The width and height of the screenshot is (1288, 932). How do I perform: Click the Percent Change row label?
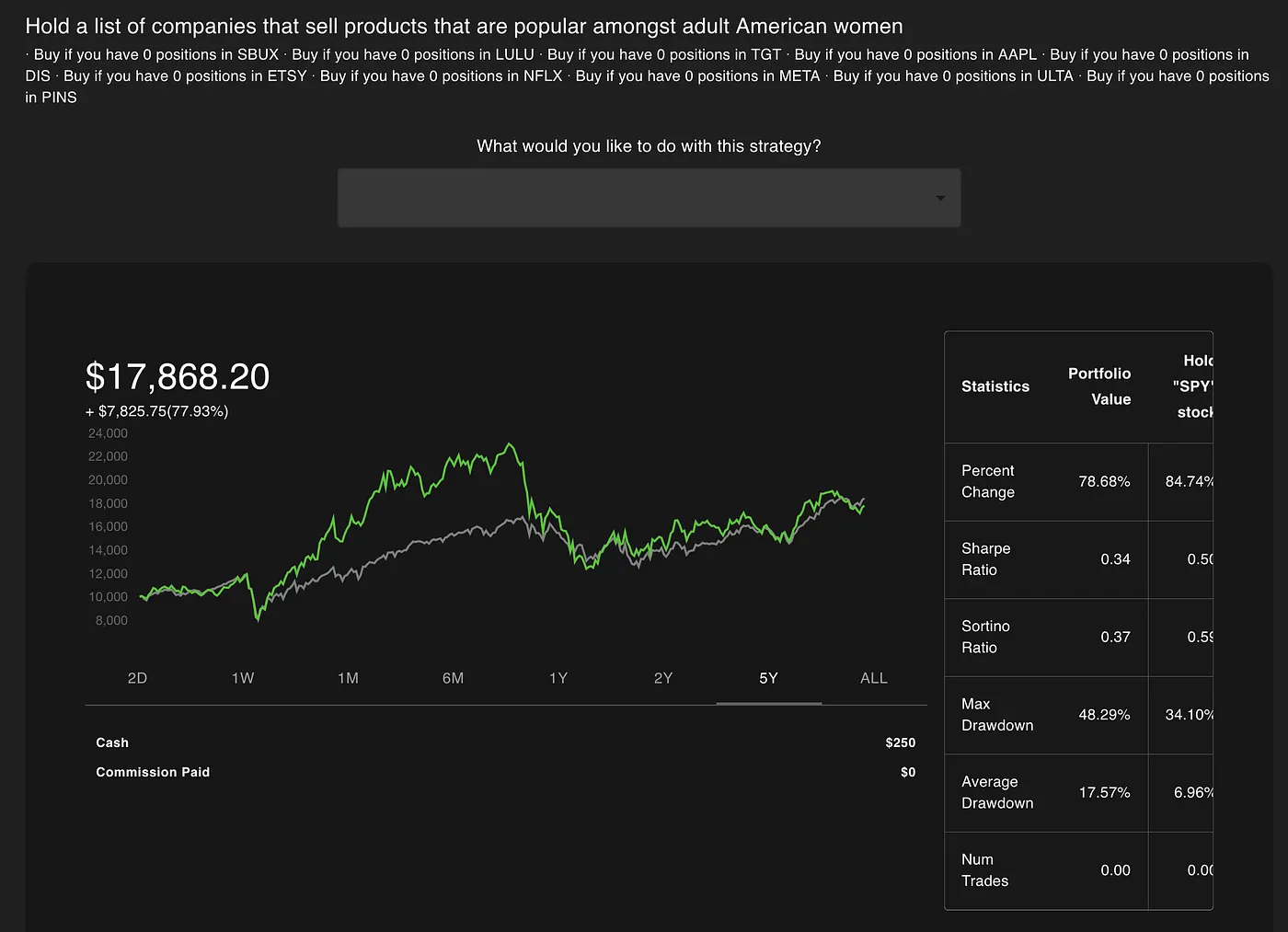coord(988,481)
